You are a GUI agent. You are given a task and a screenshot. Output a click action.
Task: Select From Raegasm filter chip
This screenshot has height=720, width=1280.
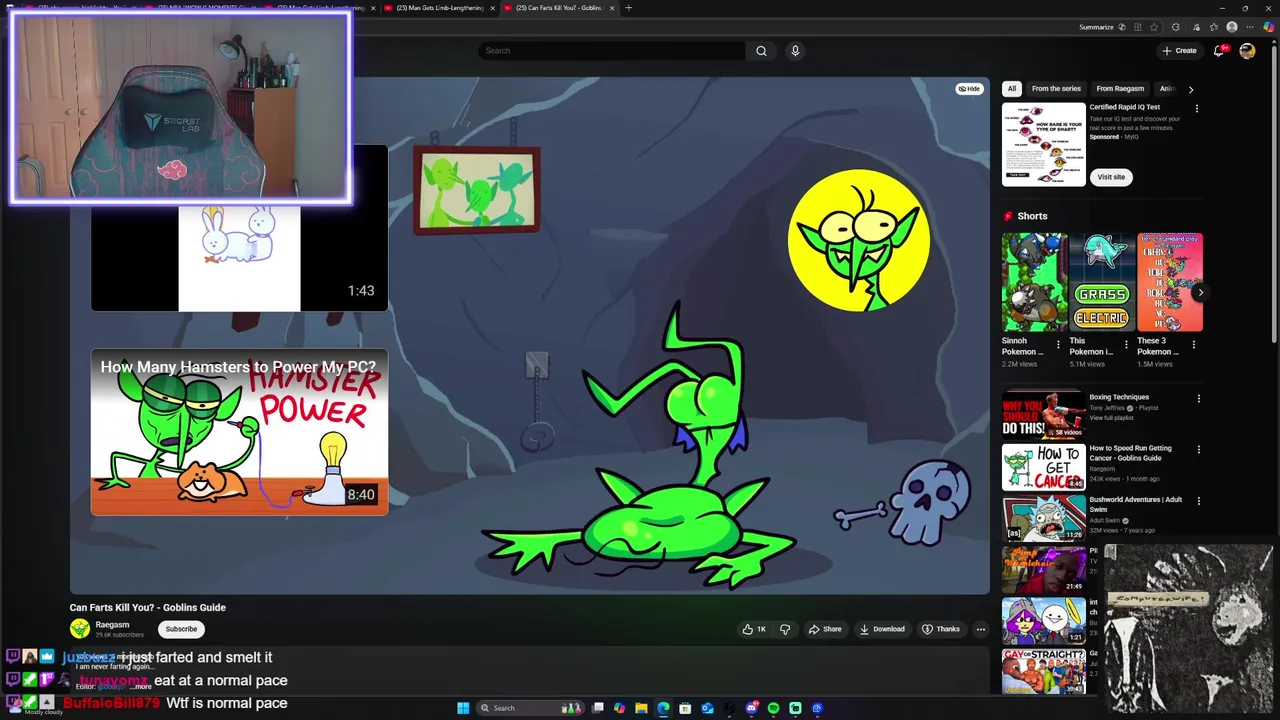pyautogui.click(x=1120, y=89)
